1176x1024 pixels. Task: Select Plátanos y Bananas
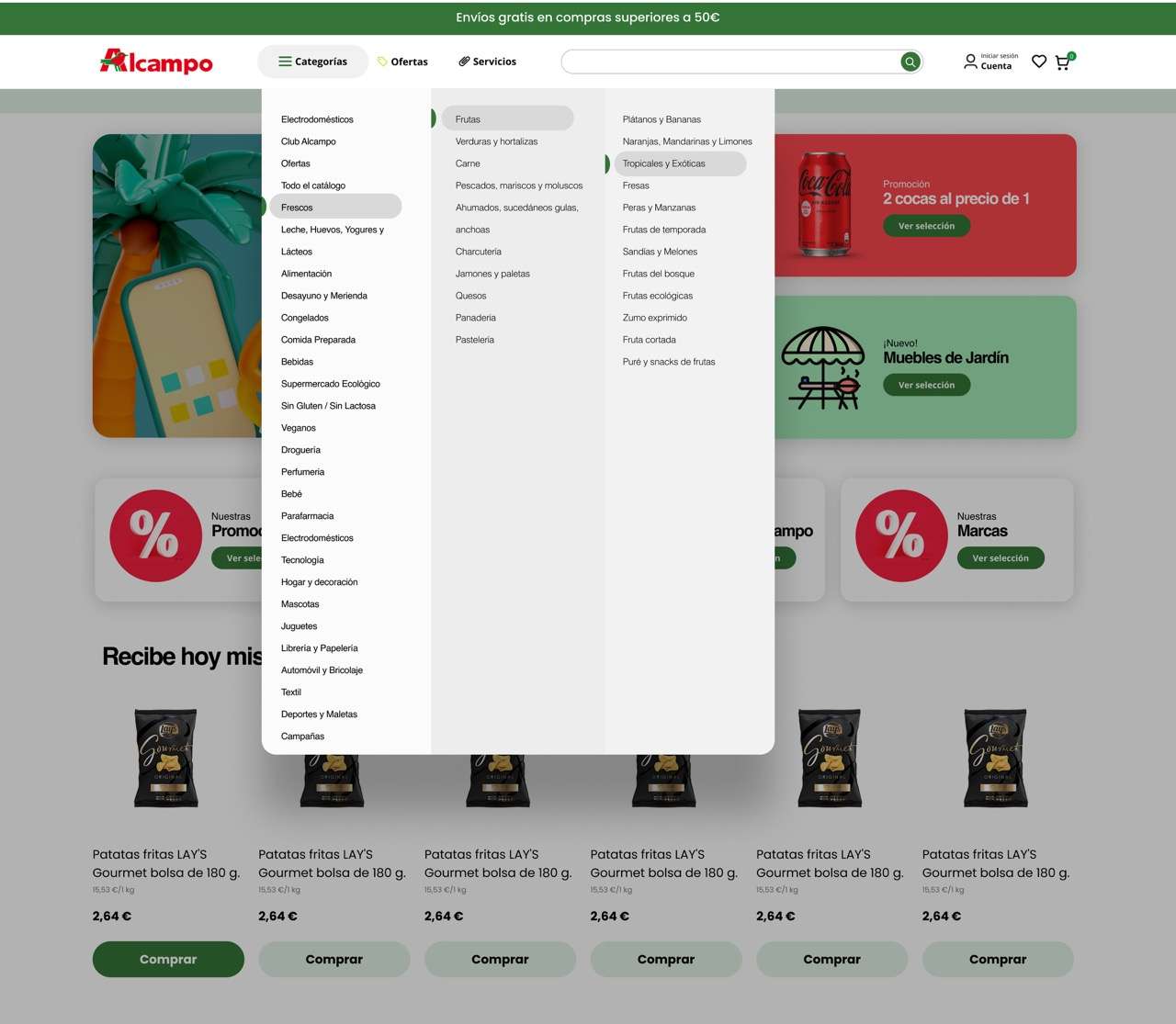(x=661, y=119)
